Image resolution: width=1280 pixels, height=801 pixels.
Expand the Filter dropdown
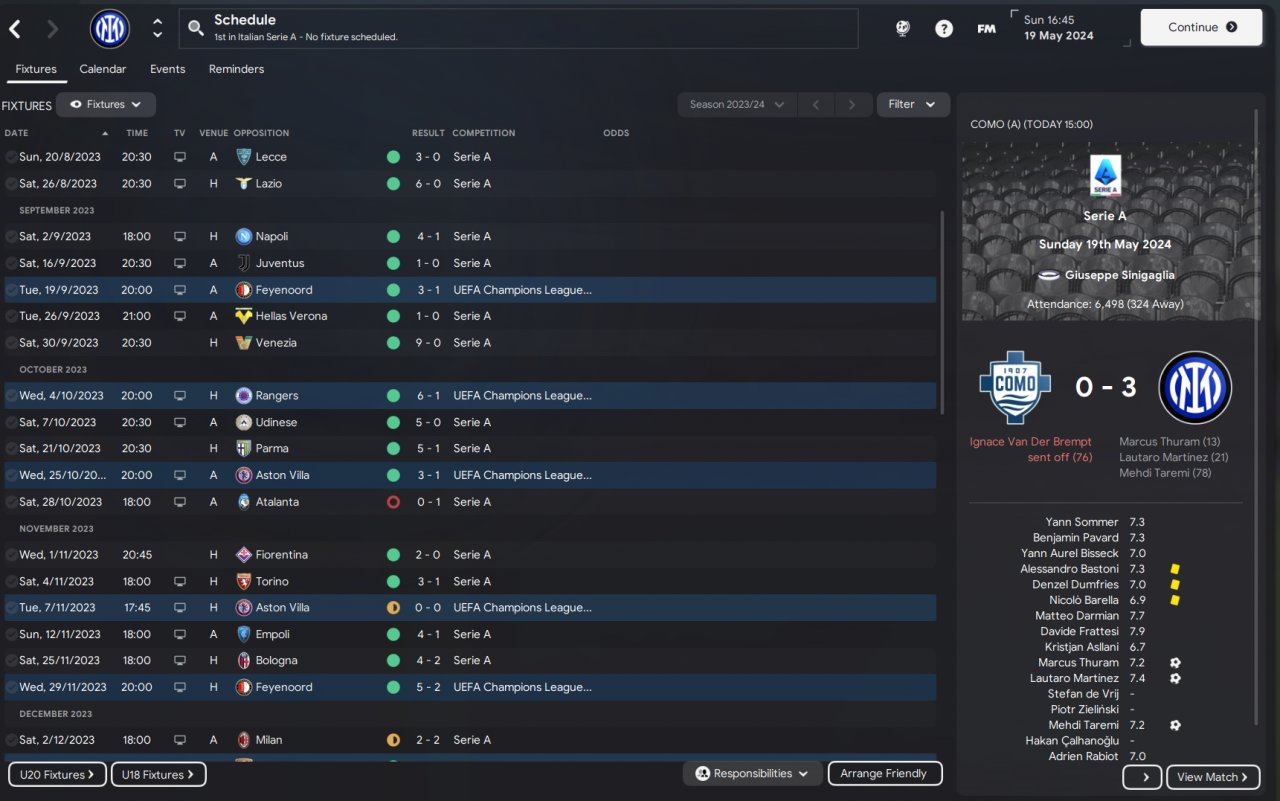(x=913, y=104)
